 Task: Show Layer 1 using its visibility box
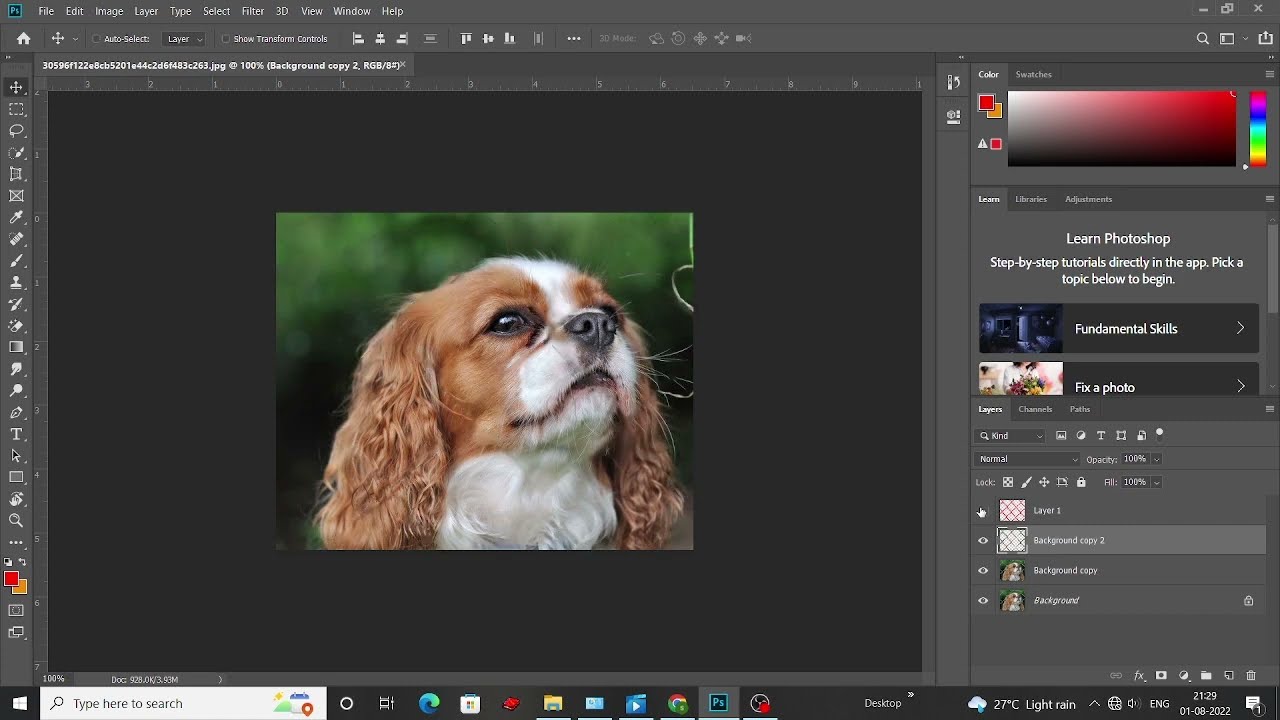(983, 511)
